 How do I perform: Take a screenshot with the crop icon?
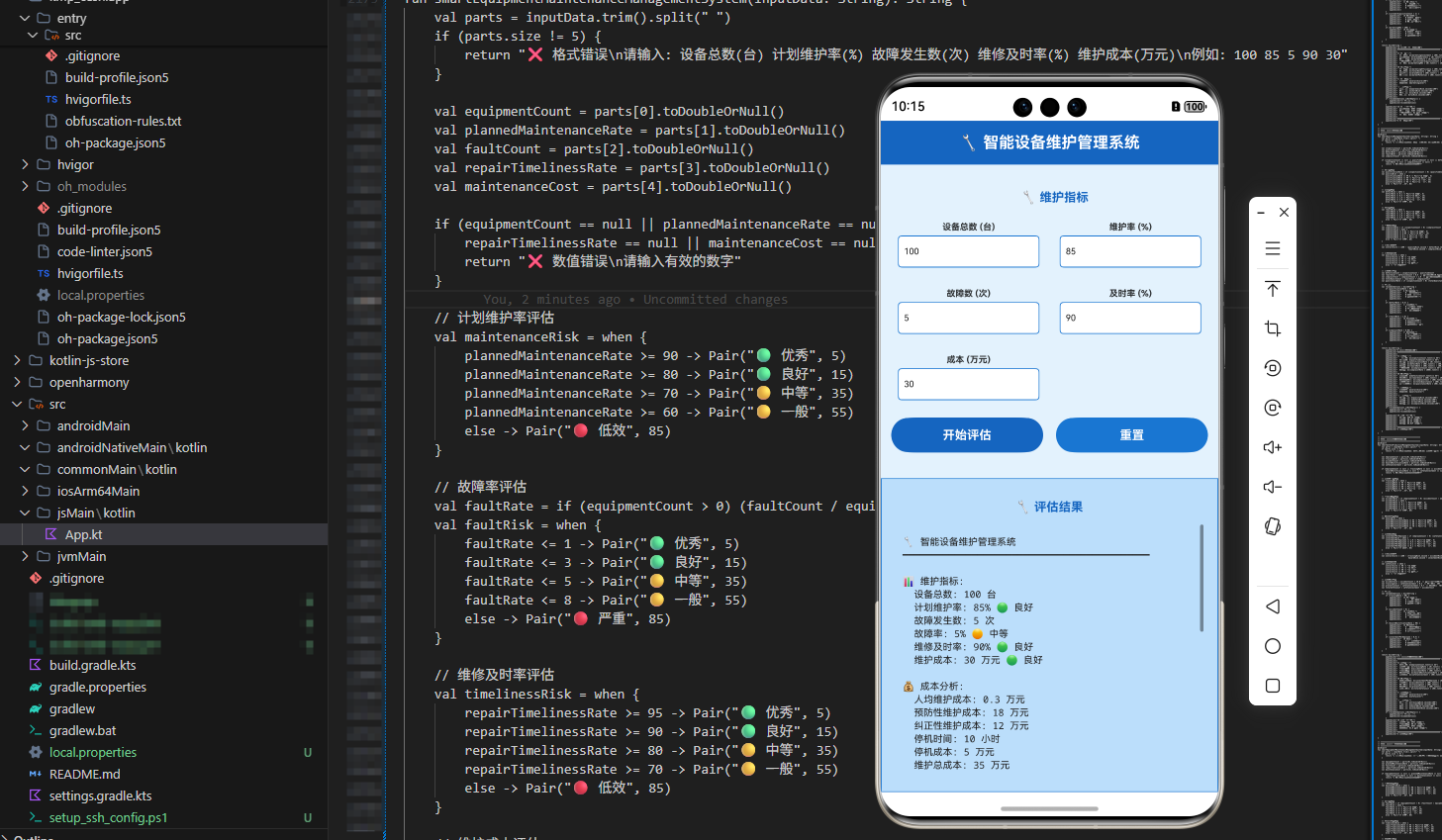[1273, 328]
